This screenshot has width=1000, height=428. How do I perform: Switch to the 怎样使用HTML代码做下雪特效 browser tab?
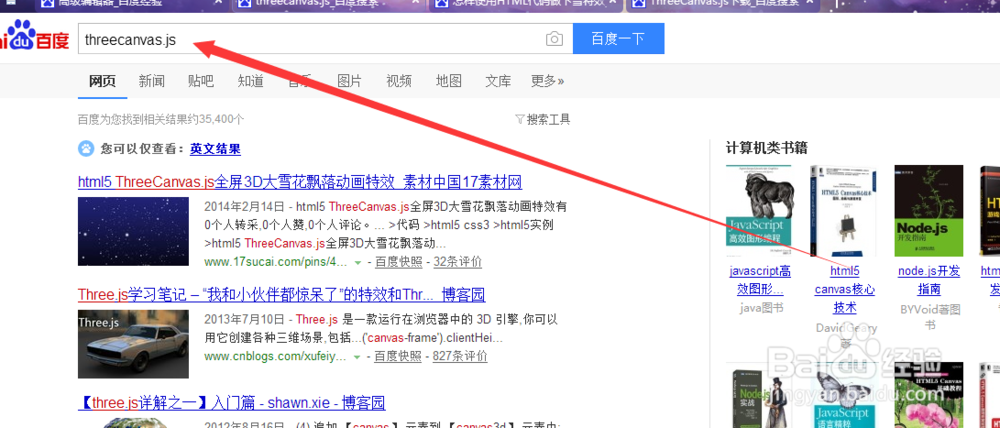[x=526, y=3]
